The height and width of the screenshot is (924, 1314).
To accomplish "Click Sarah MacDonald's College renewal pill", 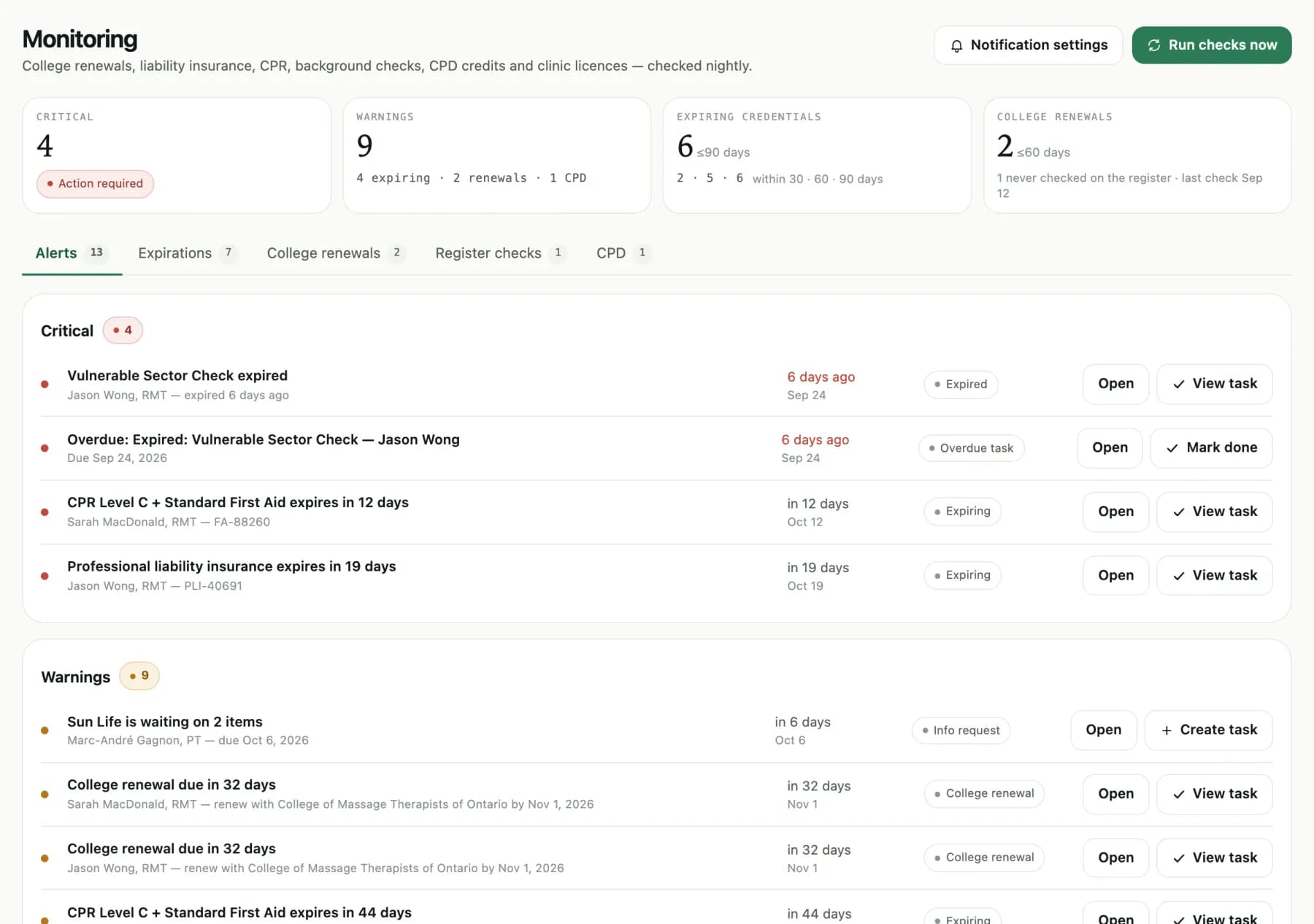I will pyautogui.click(x=984, y=794).
